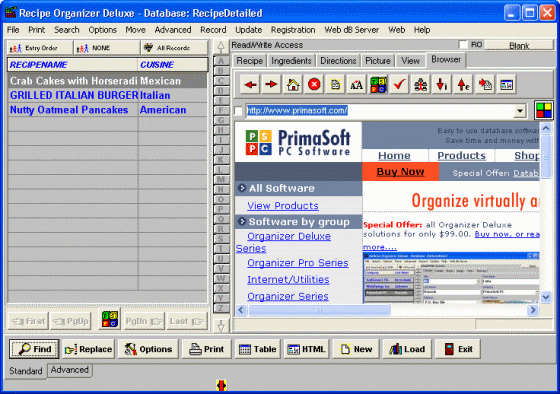Open the View Products link
This screenshot has height=394, width=560.
(283, 206)
